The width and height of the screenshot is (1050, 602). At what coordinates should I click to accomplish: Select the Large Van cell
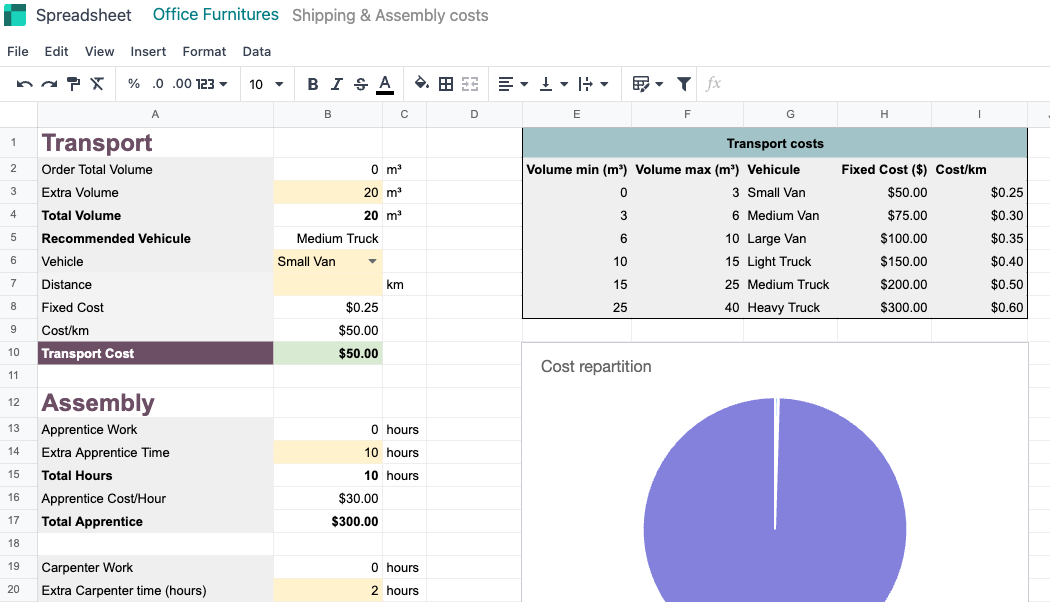pos(790,238)
